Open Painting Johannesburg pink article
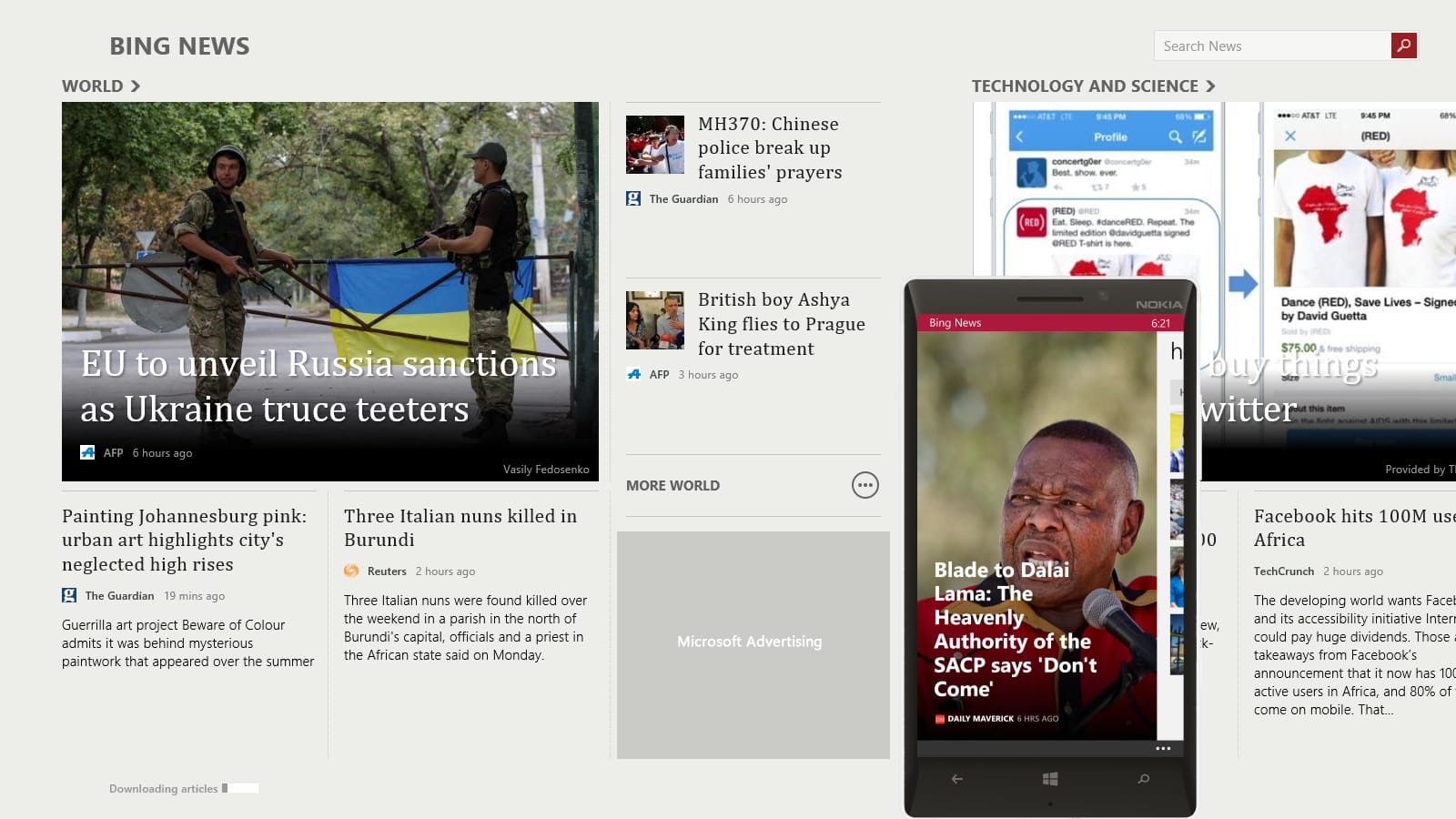 pyautogui.click(x=185, y=540)
